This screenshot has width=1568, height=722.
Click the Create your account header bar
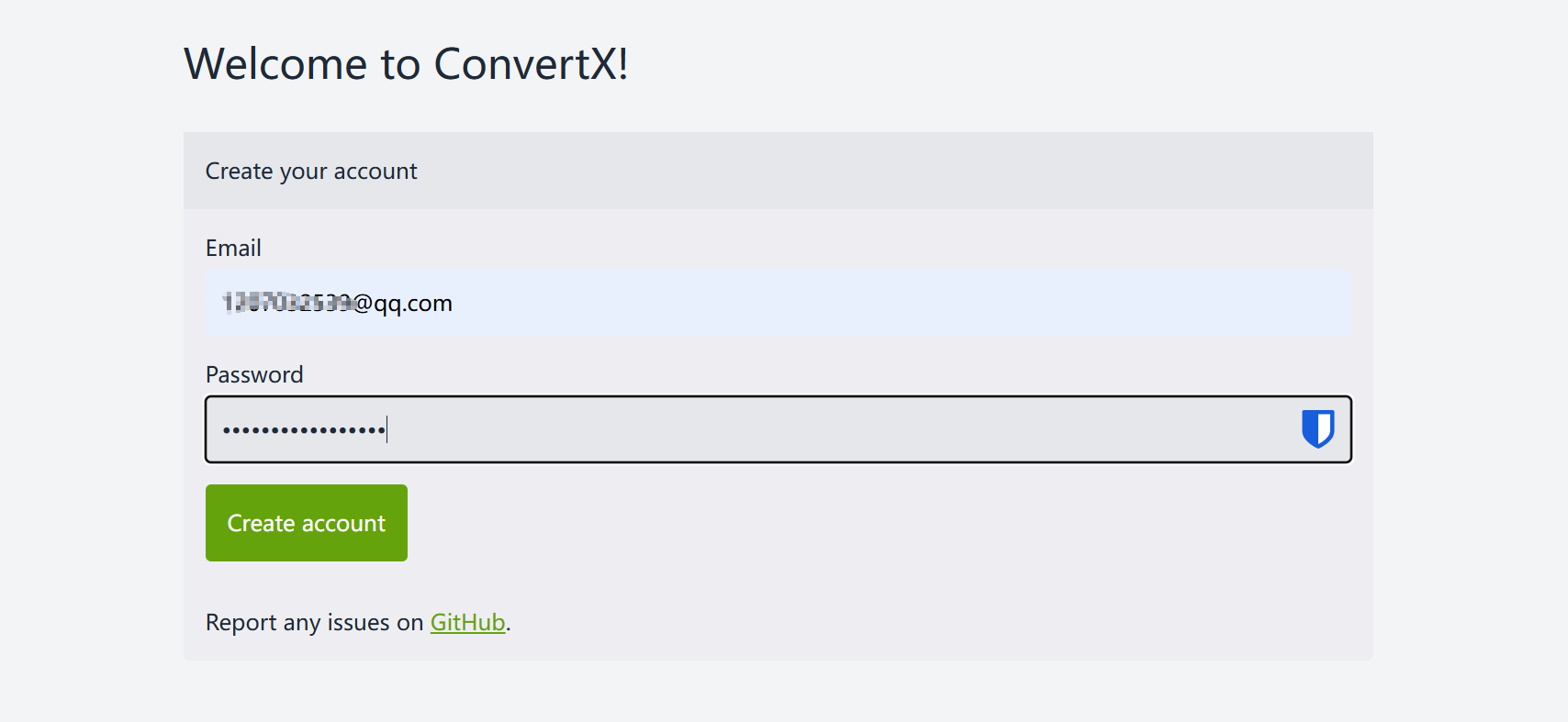[778, 171]
